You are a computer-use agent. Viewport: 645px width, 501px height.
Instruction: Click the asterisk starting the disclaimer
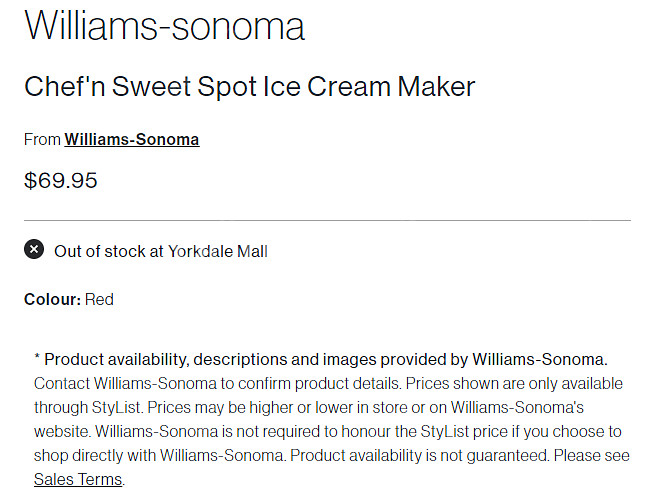pyautogui.click(x=37, y=357)
